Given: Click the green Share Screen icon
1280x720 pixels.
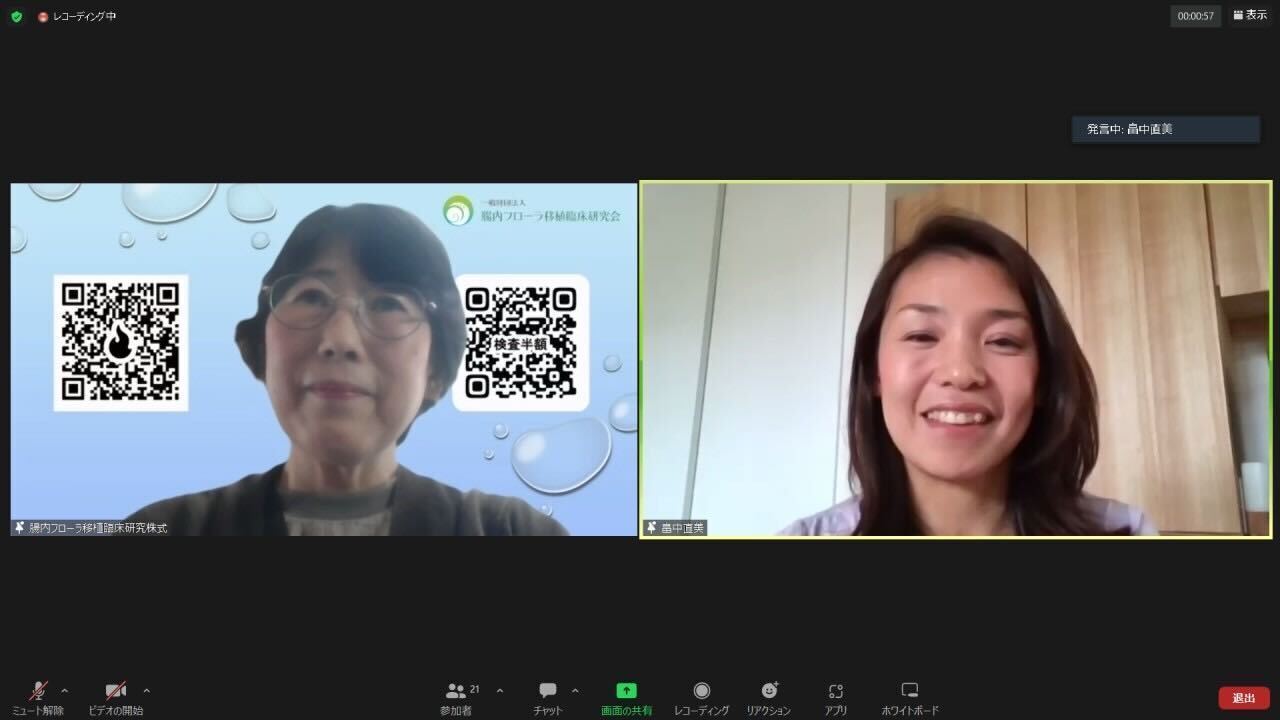Looking at the screenshot, I should [626, 691].
